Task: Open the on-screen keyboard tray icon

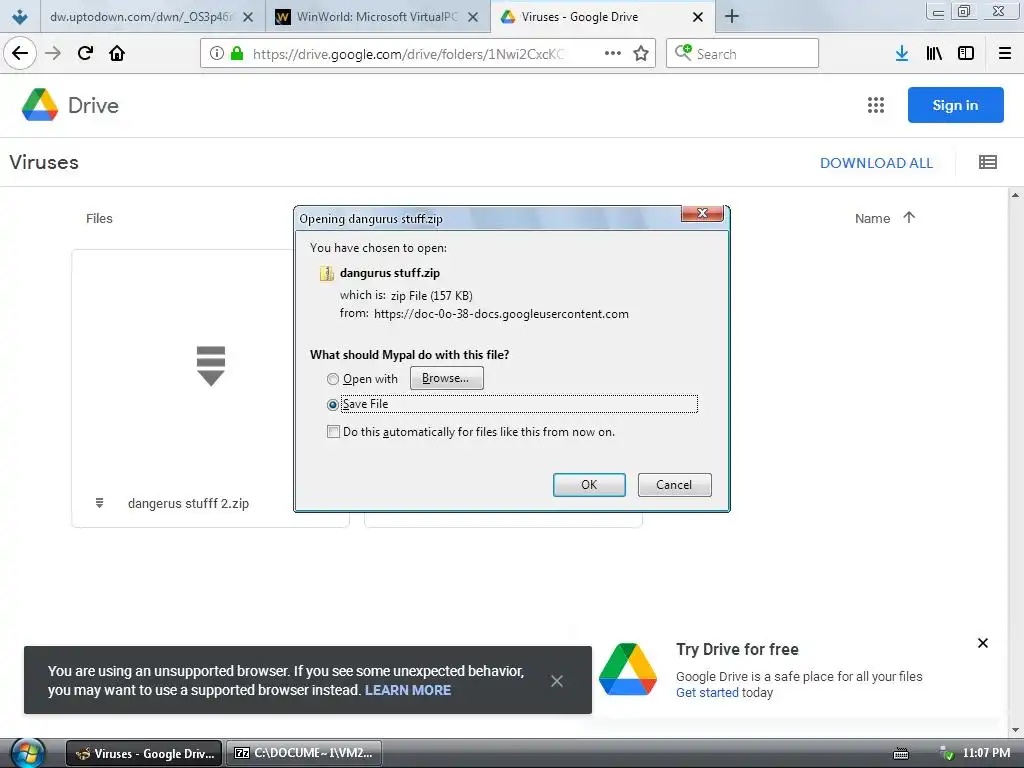Action: pyautogui.click(x=901, y=754)
